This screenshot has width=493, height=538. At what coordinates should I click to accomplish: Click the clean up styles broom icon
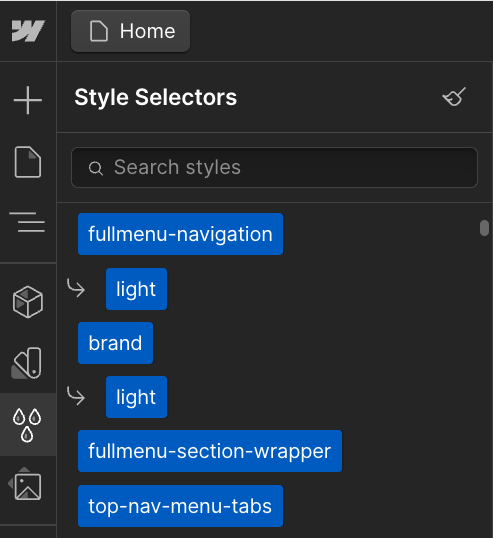[454, 97]
